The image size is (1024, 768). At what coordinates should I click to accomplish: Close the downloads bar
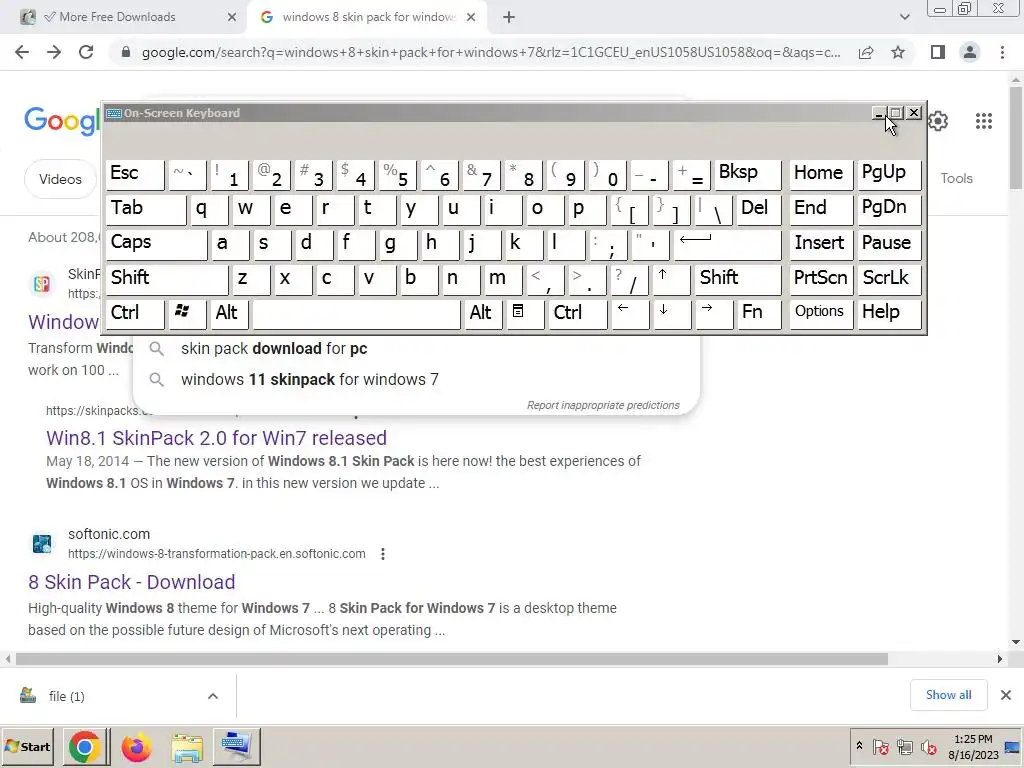[x=1006, y=695]
